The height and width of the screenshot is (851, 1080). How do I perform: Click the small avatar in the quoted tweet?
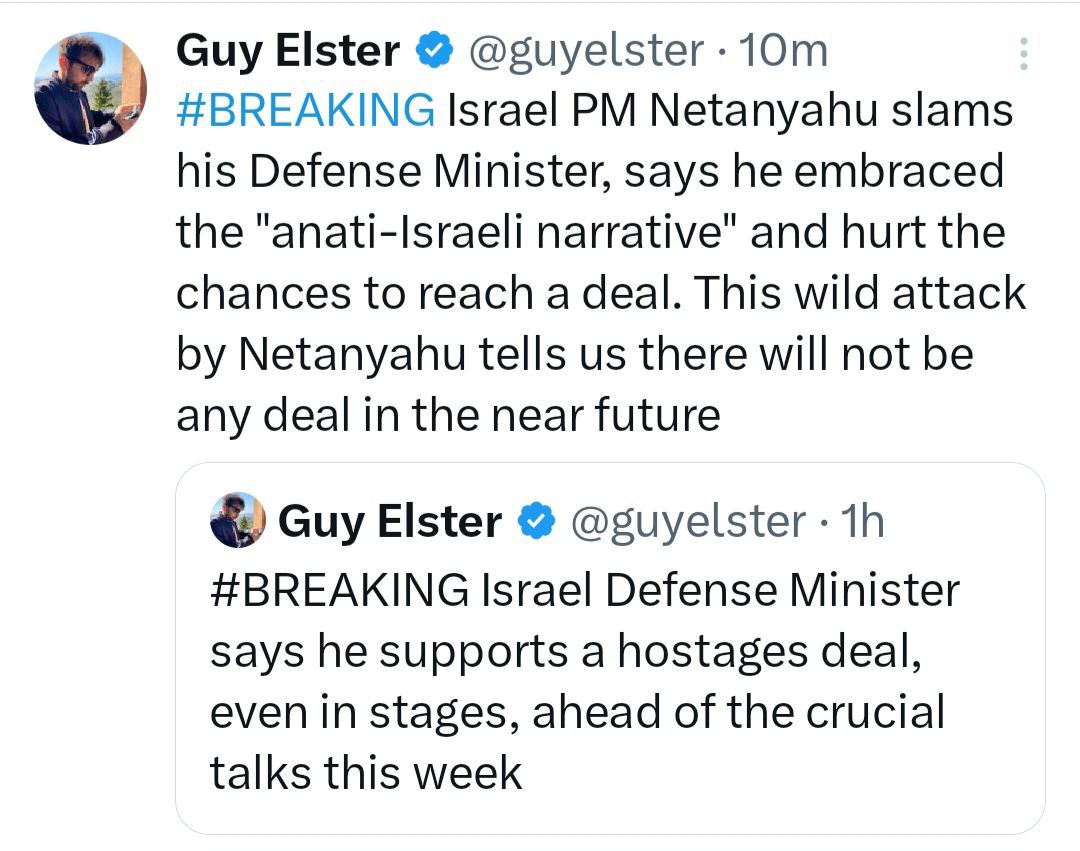(x=238, y=520)
